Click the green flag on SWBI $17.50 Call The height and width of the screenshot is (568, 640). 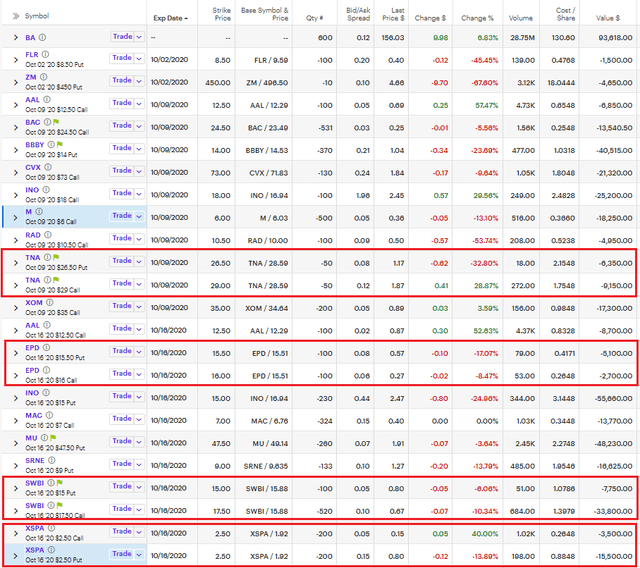tap(60, 505)
